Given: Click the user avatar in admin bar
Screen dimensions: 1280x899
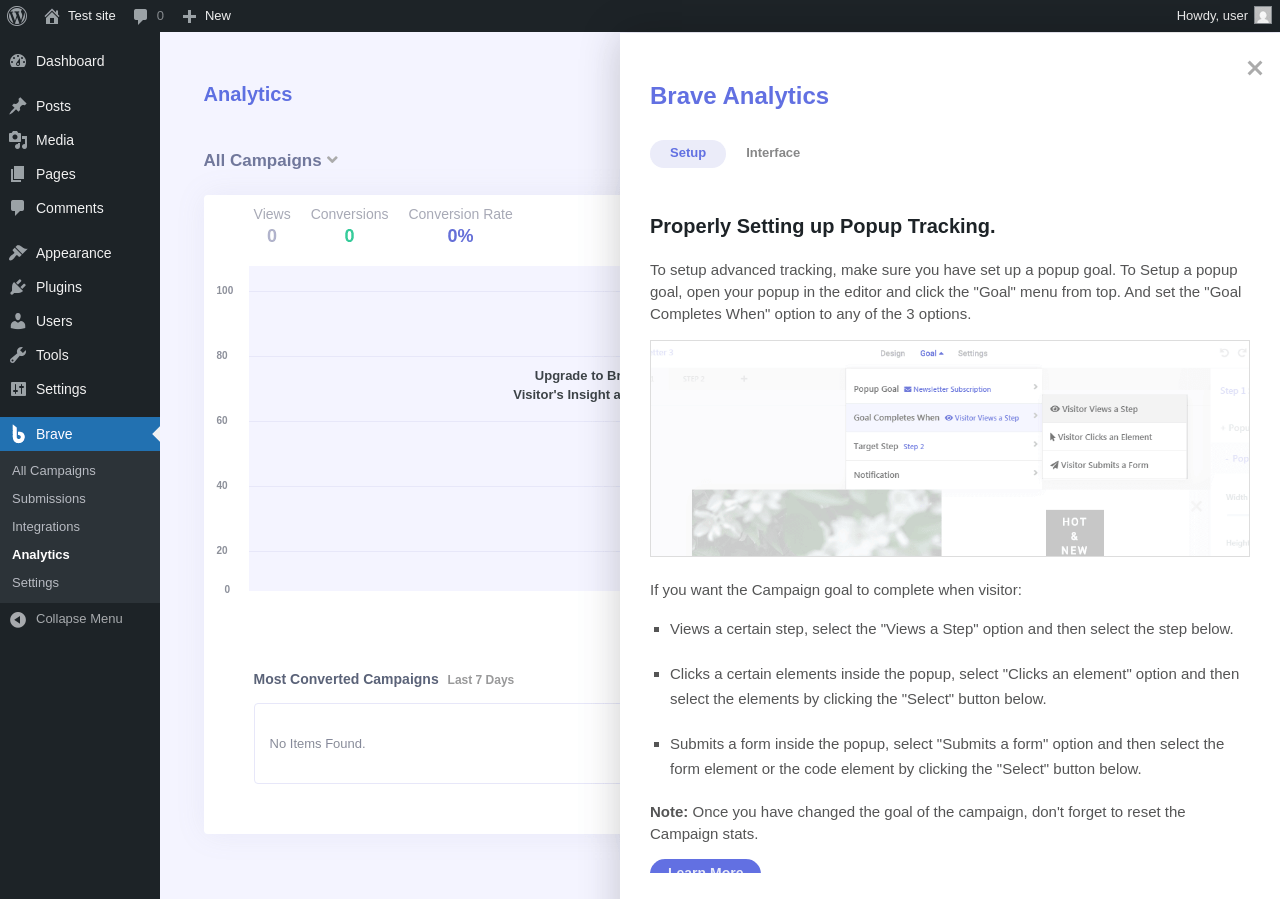Looking at the screenshot, I should click(1263, 15).
